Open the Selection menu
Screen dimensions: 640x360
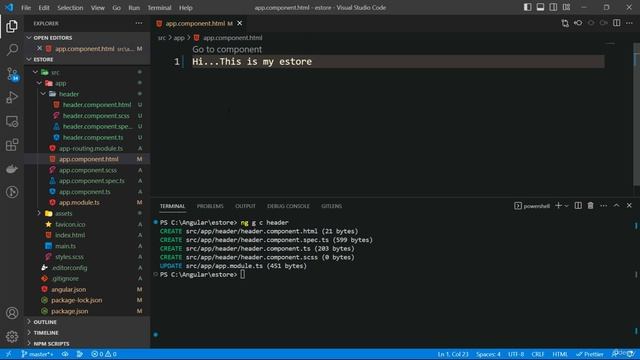(x=70, y=7)
